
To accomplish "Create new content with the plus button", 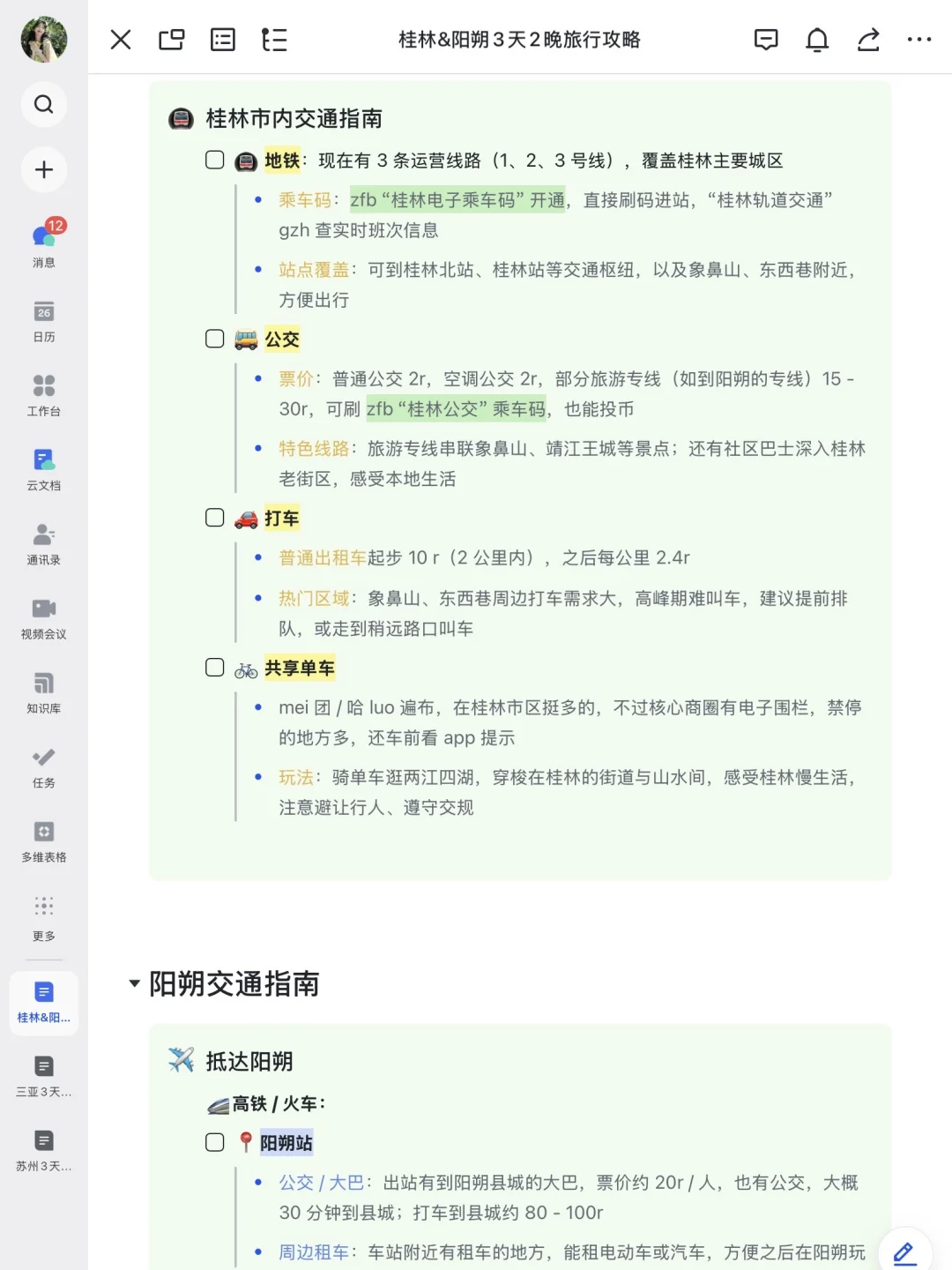I will point(43,169).
